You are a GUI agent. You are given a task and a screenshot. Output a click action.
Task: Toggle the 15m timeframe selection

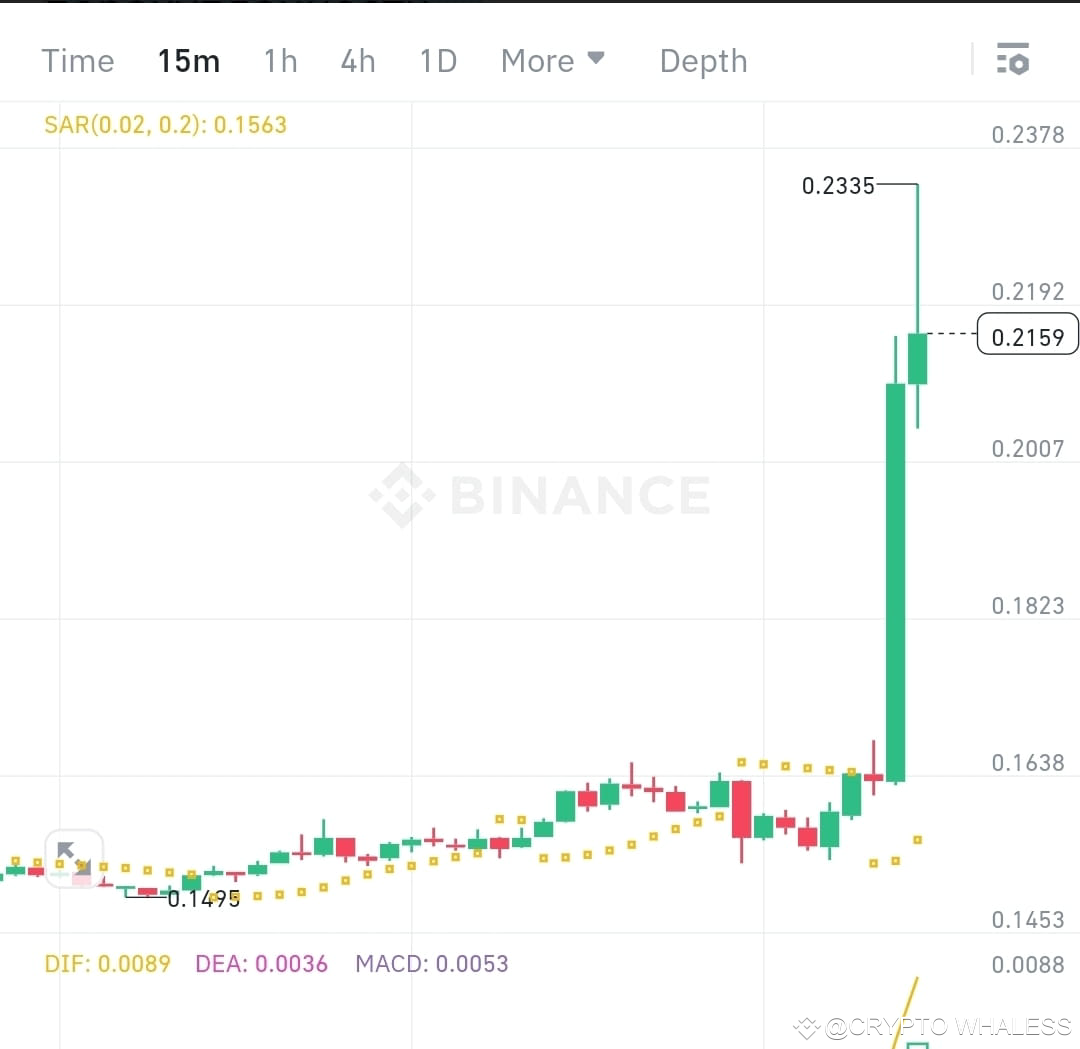point(189,60)
